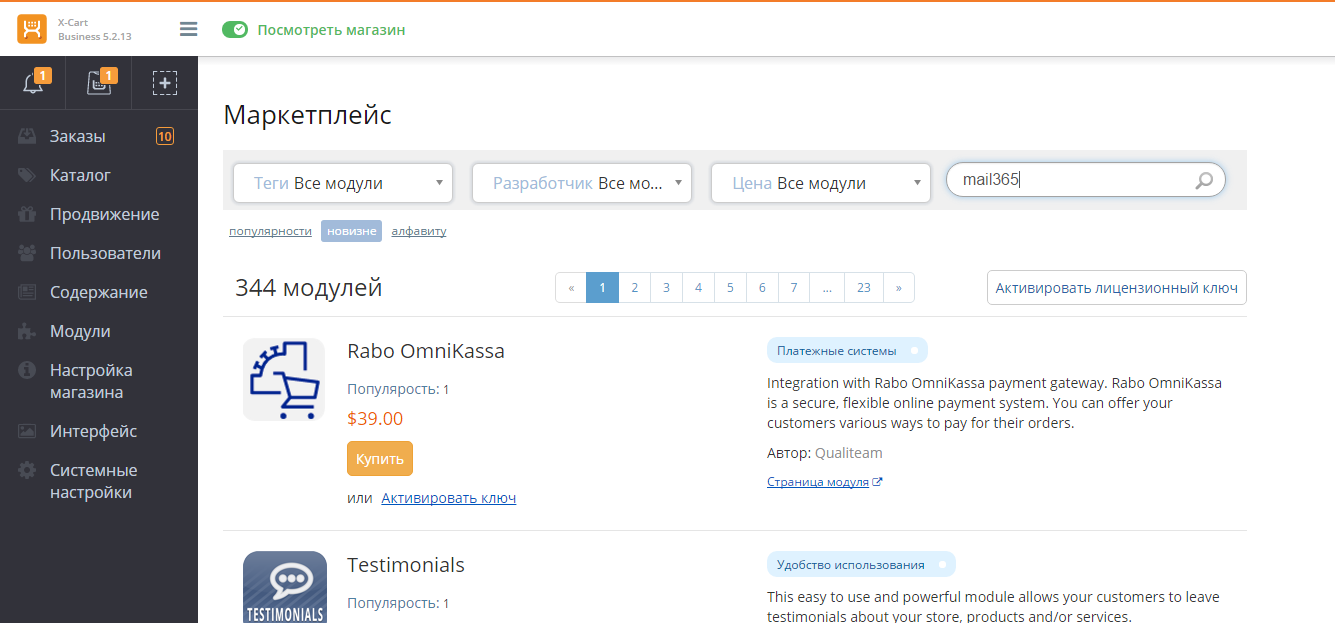This screenshot has width=1335, height=623.
Task: Expand the Цена filter dropdown
Action: (821, 183)
